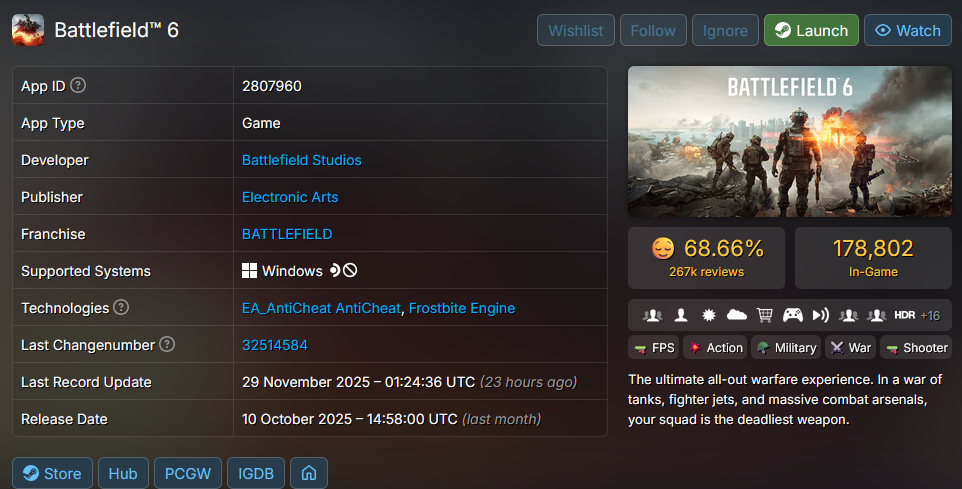962x489 pixels.
Task: Launch the game via Steam button
Action: 811,30
